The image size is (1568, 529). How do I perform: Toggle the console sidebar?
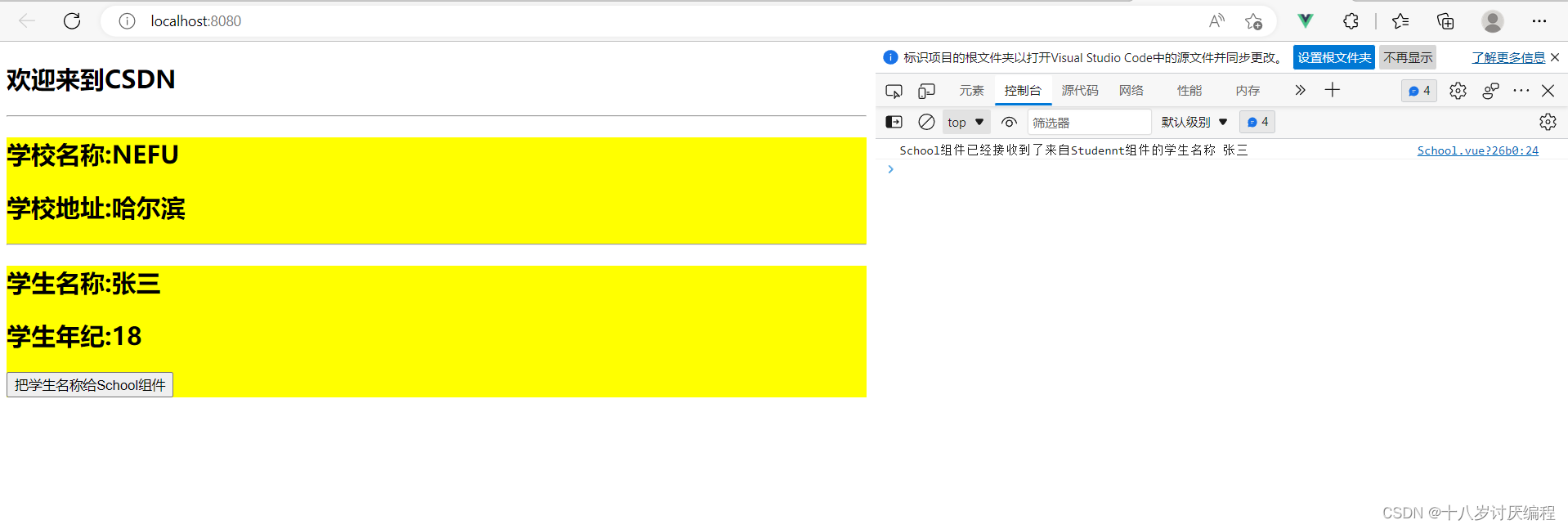[x=894, y=122]
